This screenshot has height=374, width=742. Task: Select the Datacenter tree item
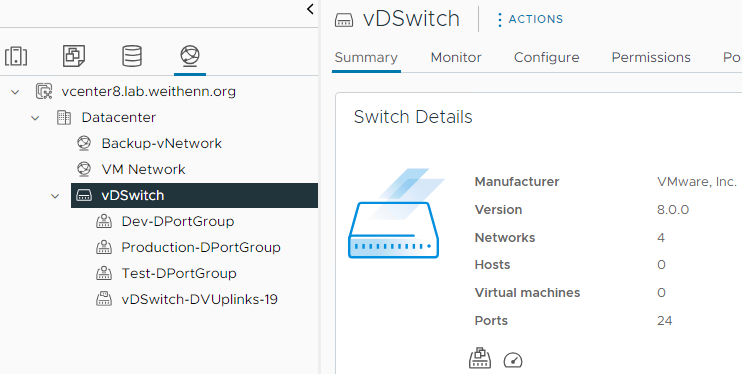tap(119, 117)
